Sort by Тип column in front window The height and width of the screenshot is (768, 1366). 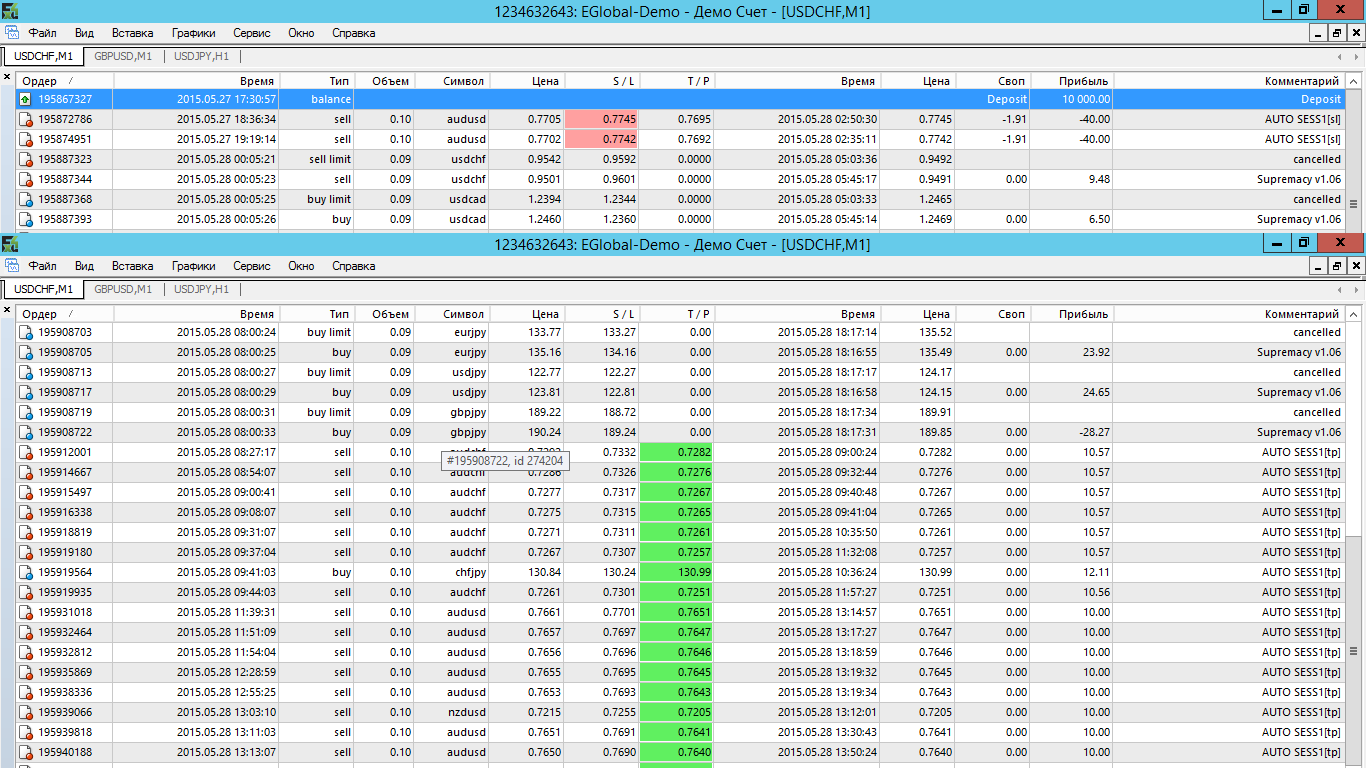317,314
